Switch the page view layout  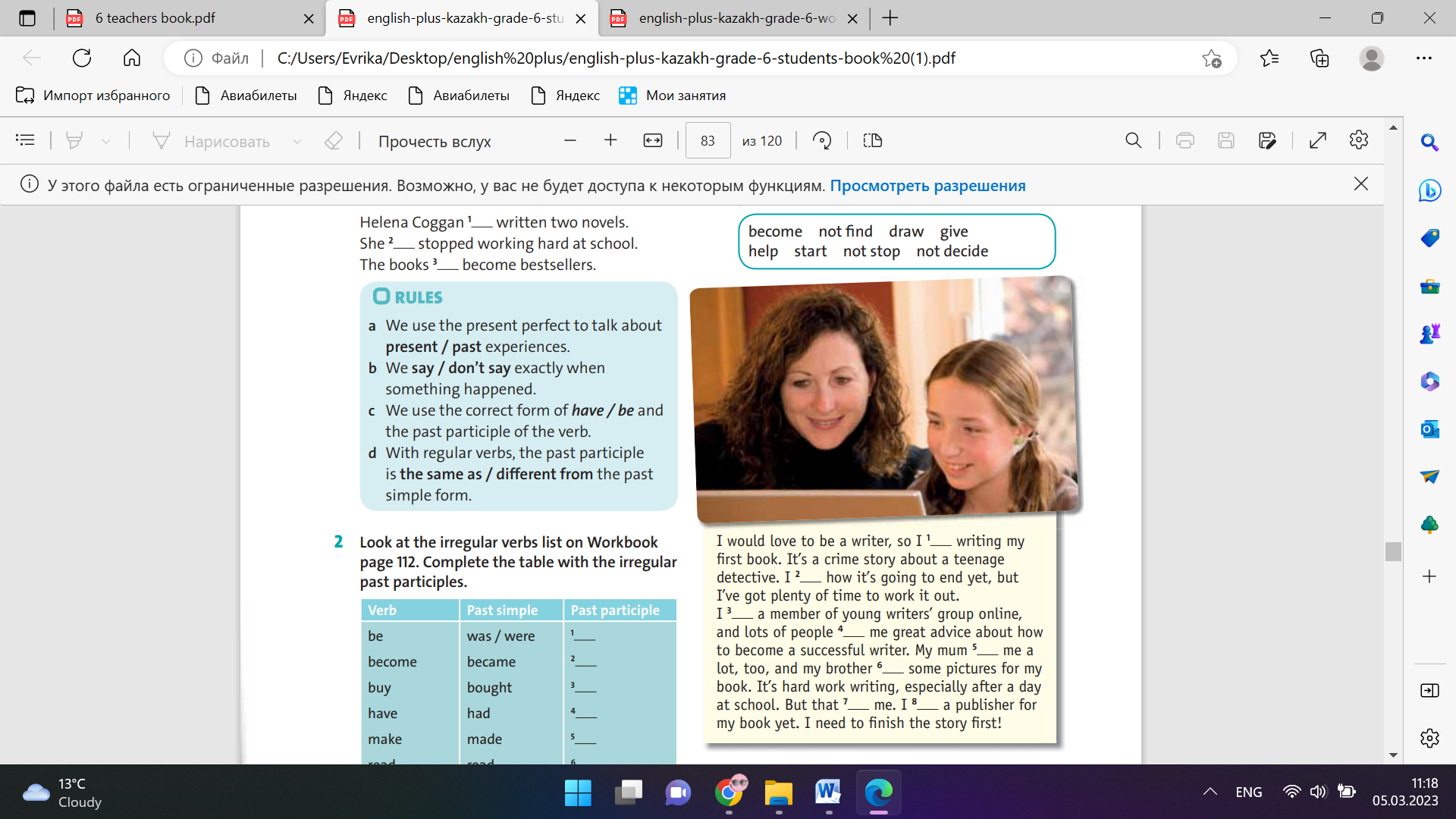pyautogui.click(x=873, y=140)
